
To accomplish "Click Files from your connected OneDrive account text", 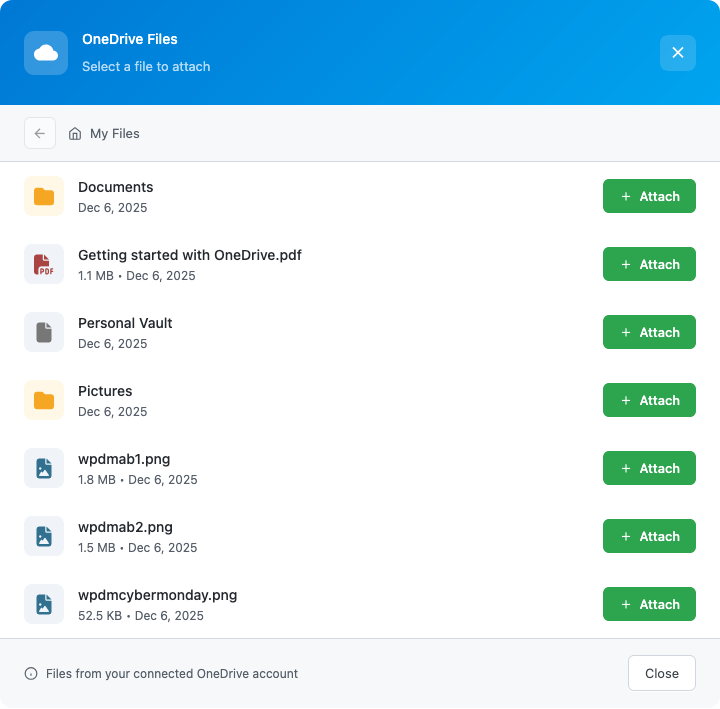I will click(x=172, y=674).
